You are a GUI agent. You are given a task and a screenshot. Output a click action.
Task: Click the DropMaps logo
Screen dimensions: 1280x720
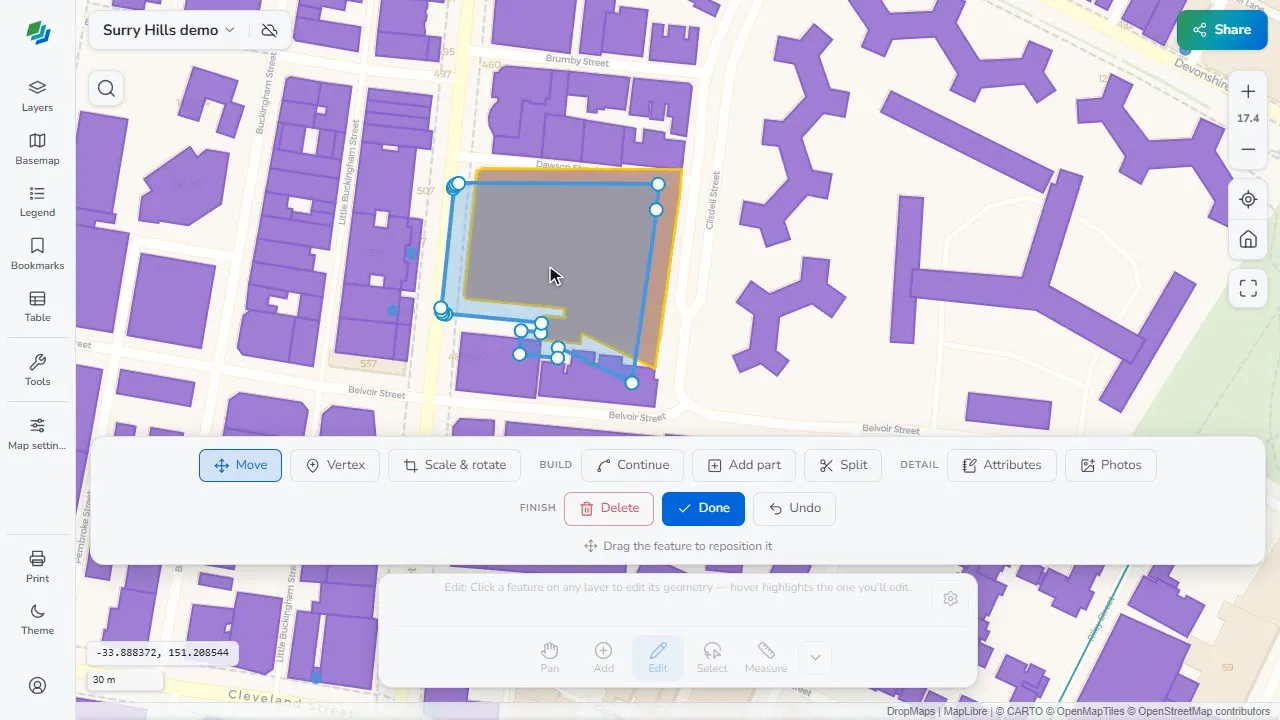click(x=38, y=33)
